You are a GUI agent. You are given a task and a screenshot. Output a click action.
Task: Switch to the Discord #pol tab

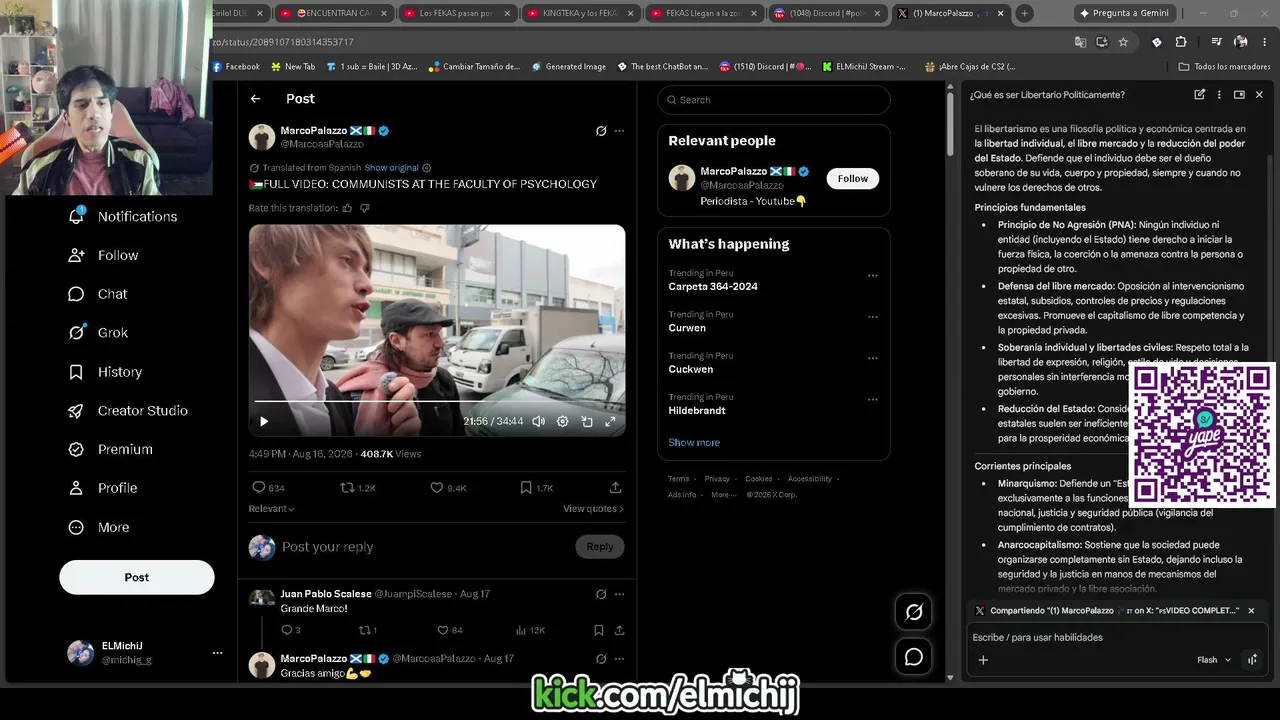pos(827,13)
